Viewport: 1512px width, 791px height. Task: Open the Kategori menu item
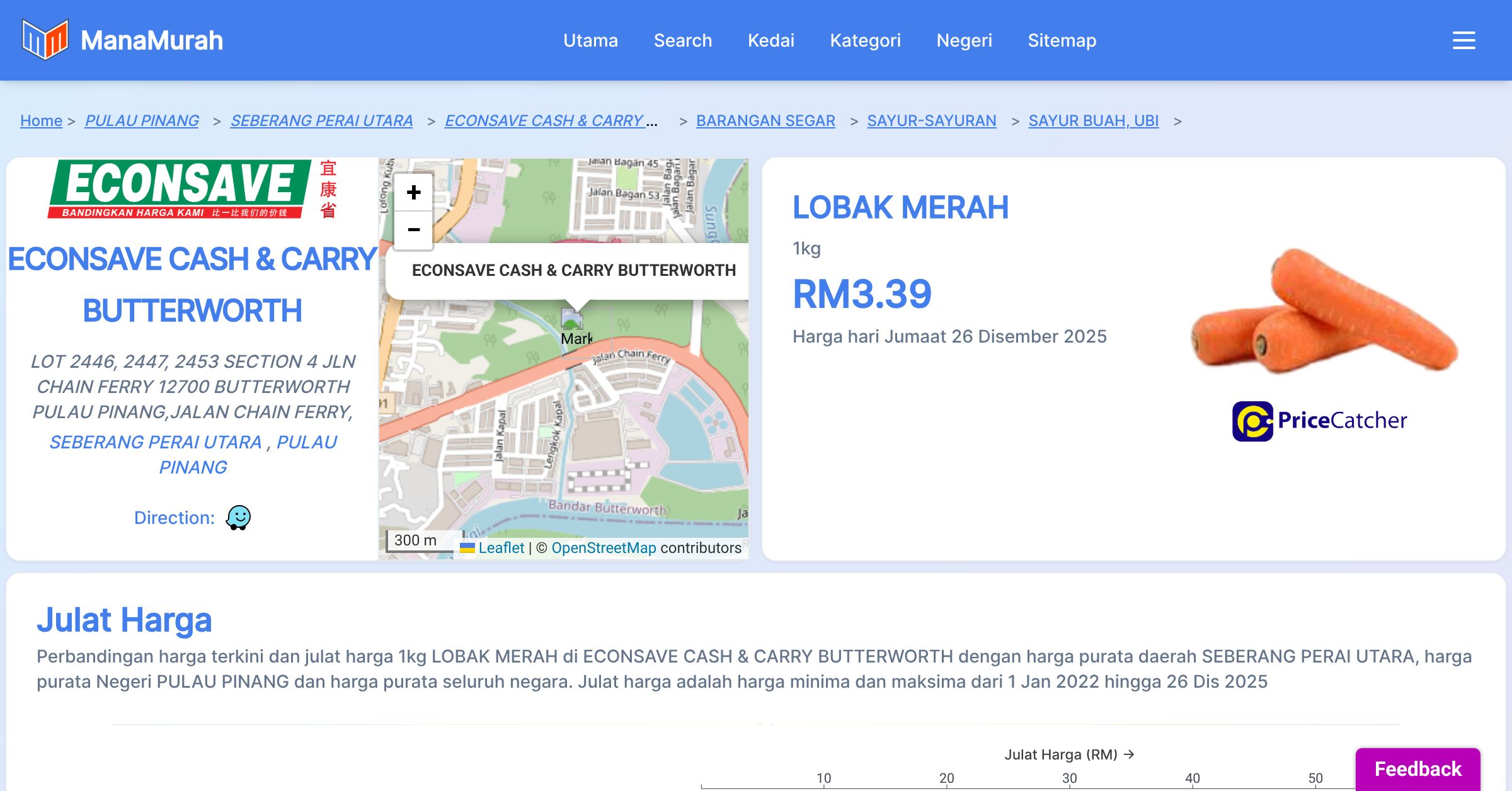pos(865,40)
